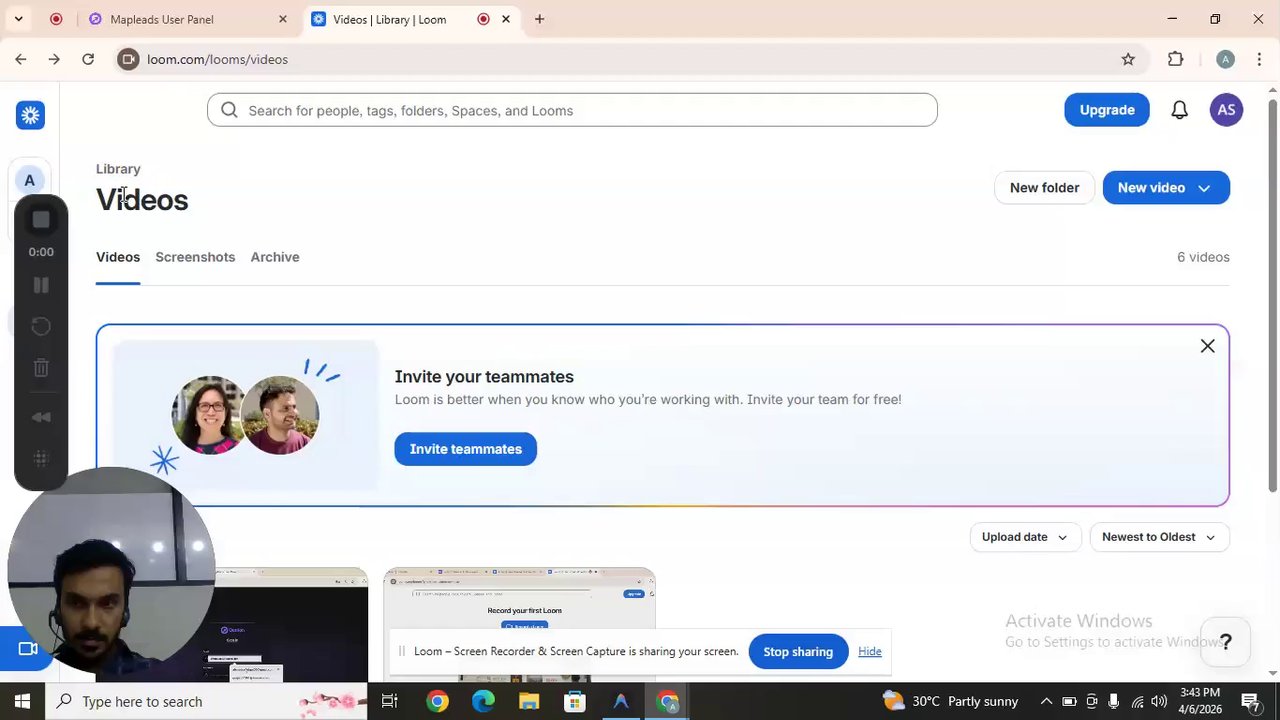Viewport: 1280px width, 720px height.
Task: Open the AS profile avatar menu
Action: pos(1226,110)
